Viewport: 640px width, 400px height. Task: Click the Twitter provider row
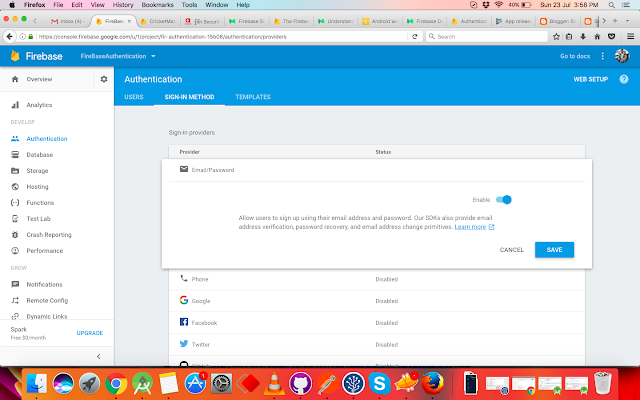377,344
